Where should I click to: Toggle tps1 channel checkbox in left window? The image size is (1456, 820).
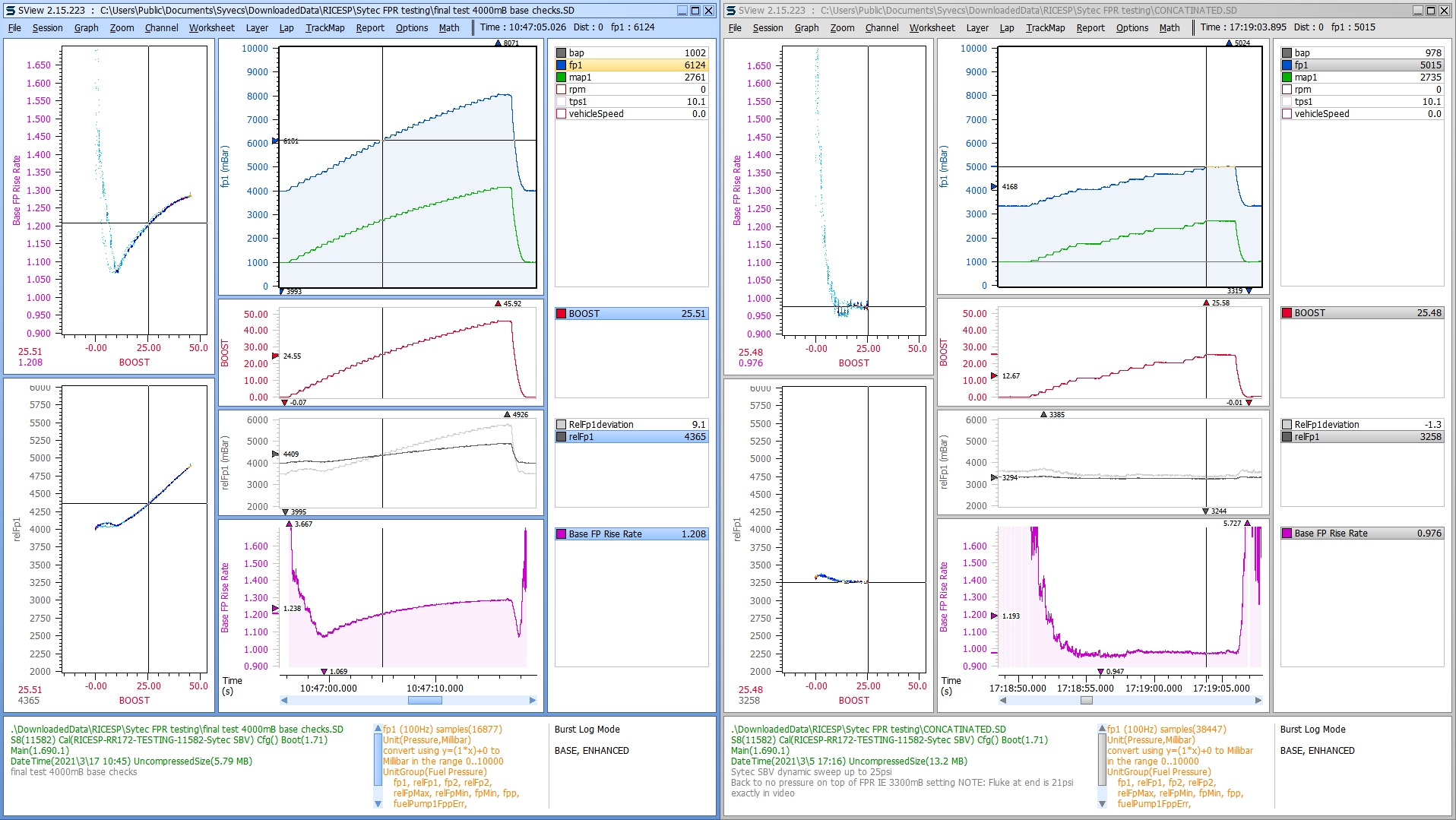pyautogui.click(x=562, y=102)
